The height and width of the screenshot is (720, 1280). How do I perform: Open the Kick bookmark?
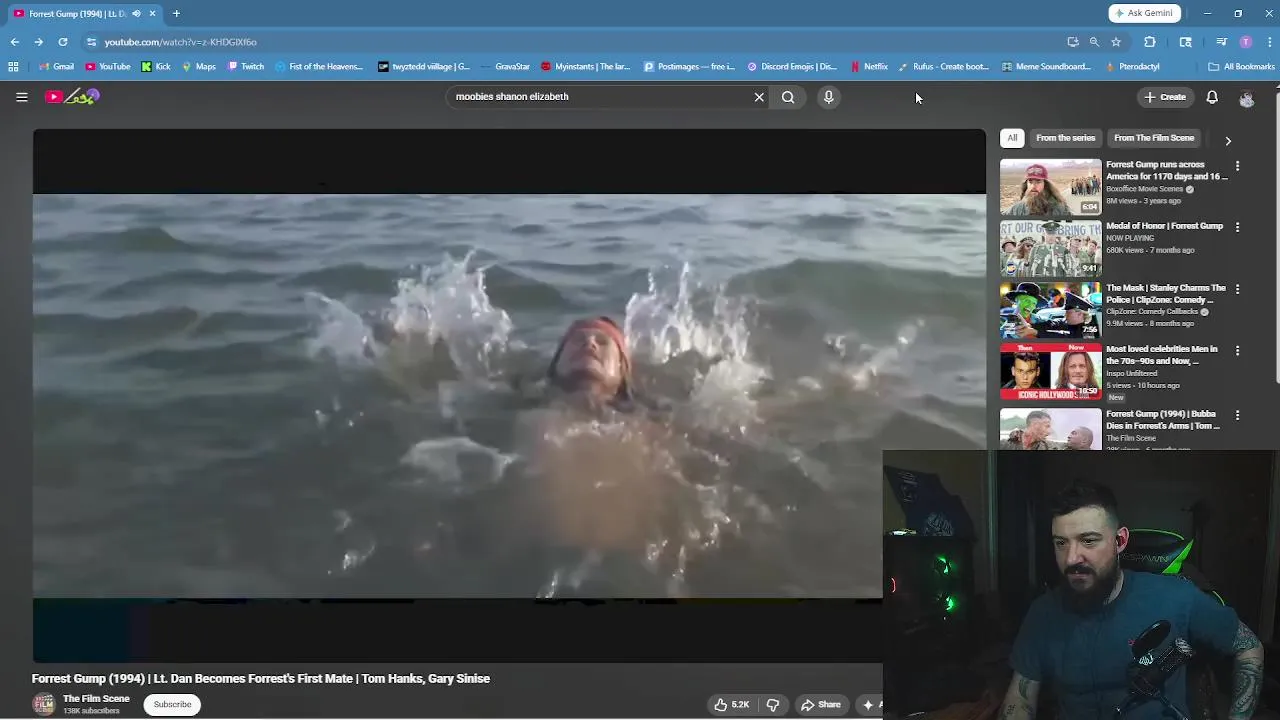(x=156, y=67)
